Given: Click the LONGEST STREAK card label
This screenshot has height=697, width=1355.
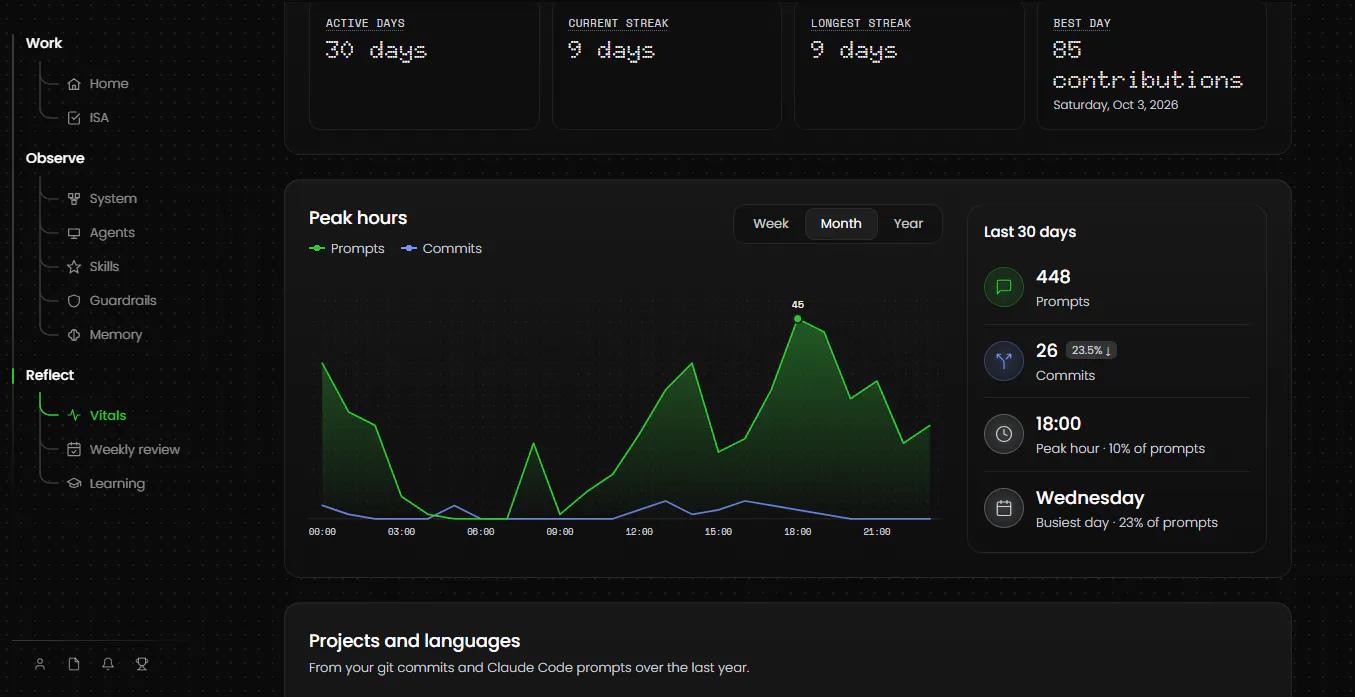Looking at the screenshot, I should pyautogui.click(x=861, y=23).
